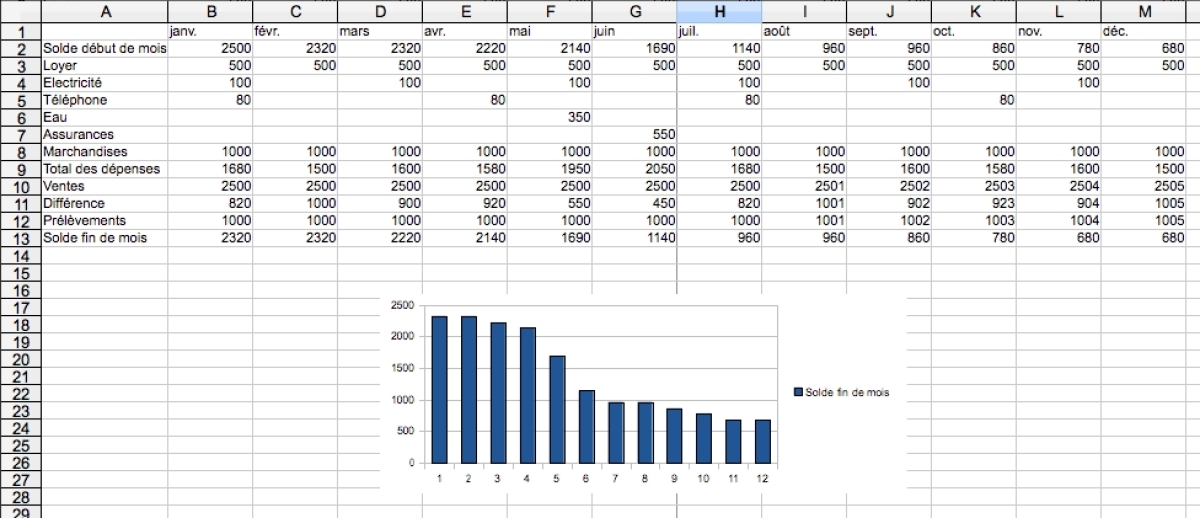Click the 'mars' month cell
Image resolution: width=1200 pixels, height=518 pixels.
[380, 31]
